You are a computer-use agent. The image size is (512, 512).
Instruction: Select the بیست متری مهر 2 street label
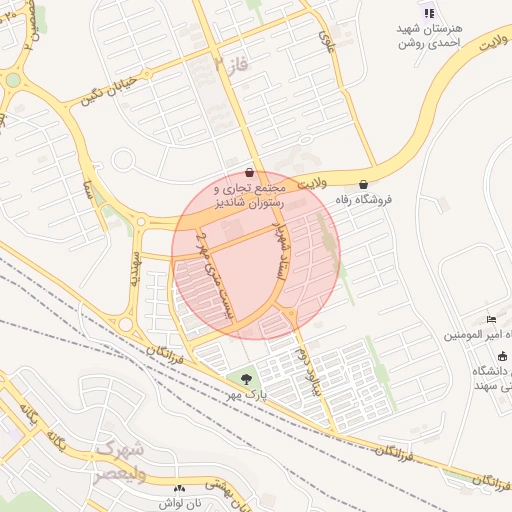tap(214, 276)
